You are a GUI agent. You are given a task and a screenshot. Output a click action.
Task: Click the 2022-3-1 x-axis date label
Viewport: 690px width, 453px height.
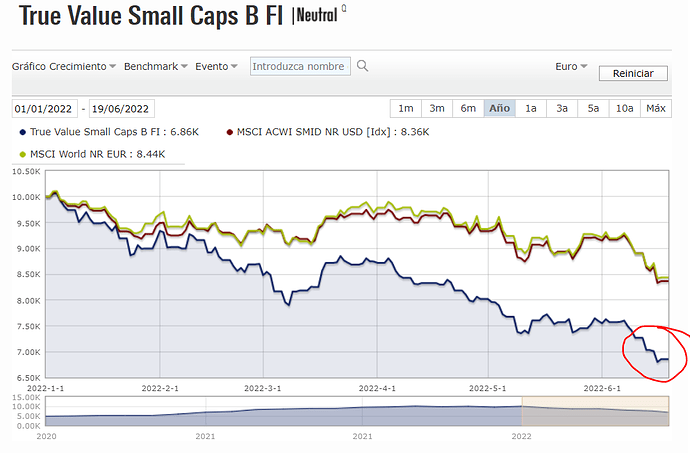[263, 388]
